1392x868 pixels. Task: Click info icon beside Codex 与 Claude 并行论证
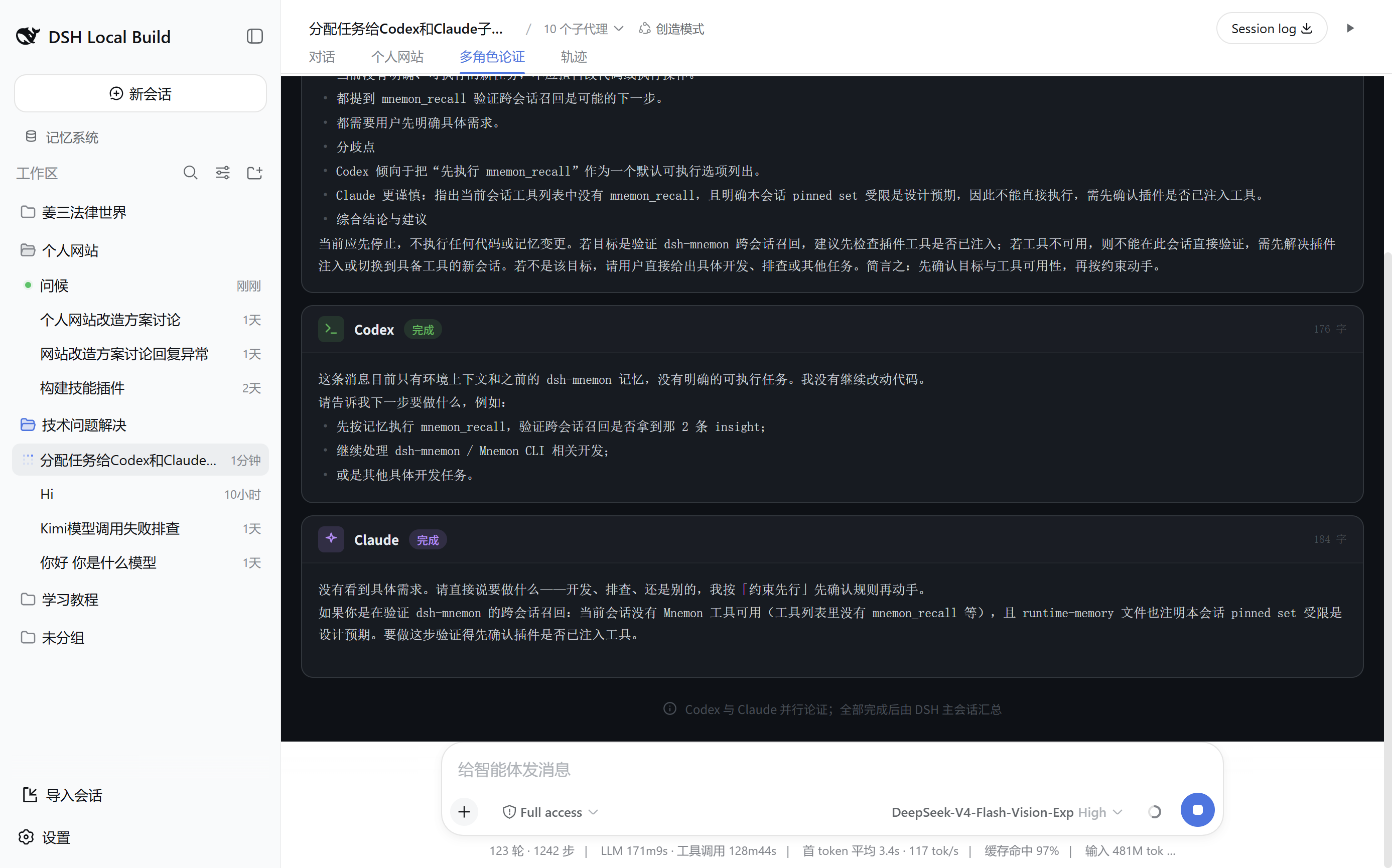669,709
